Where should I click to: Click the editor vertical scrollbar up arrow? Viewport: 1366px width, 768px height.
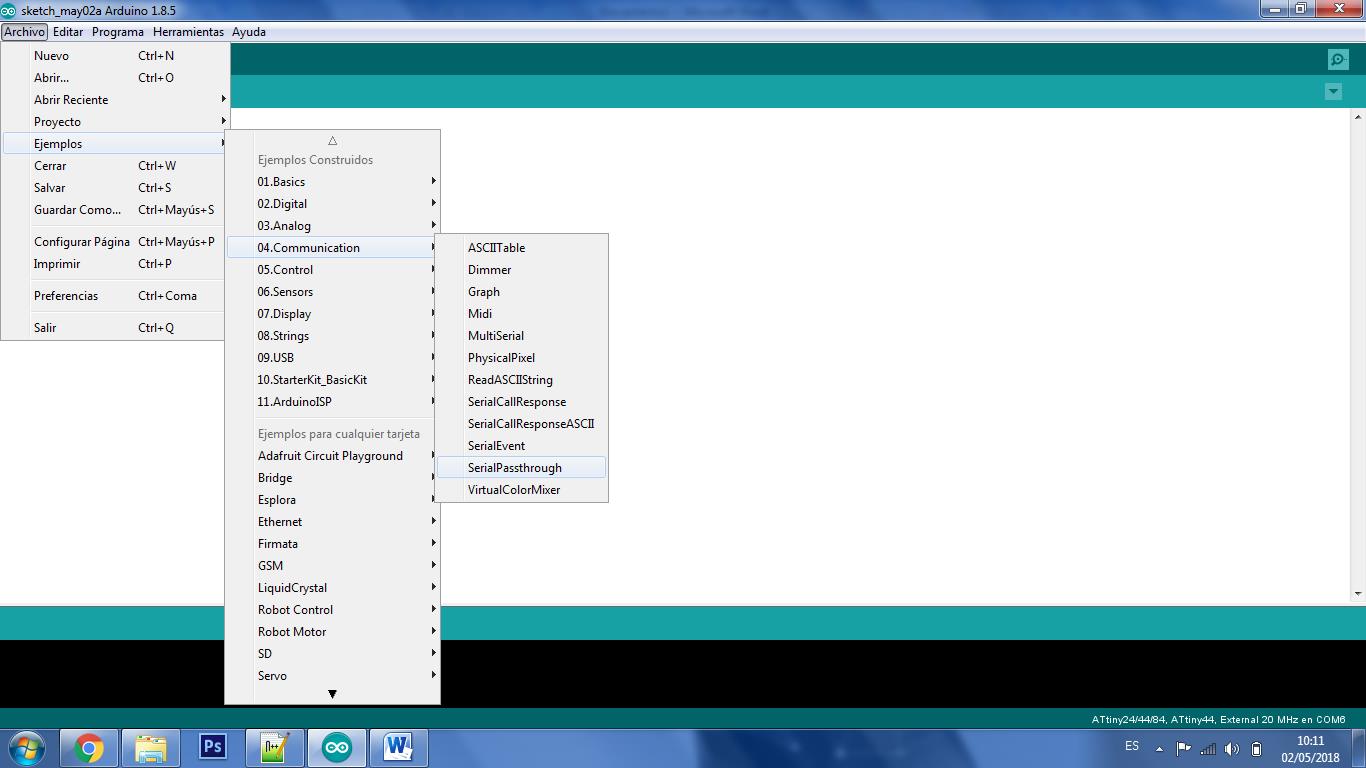coord(1357,116)
